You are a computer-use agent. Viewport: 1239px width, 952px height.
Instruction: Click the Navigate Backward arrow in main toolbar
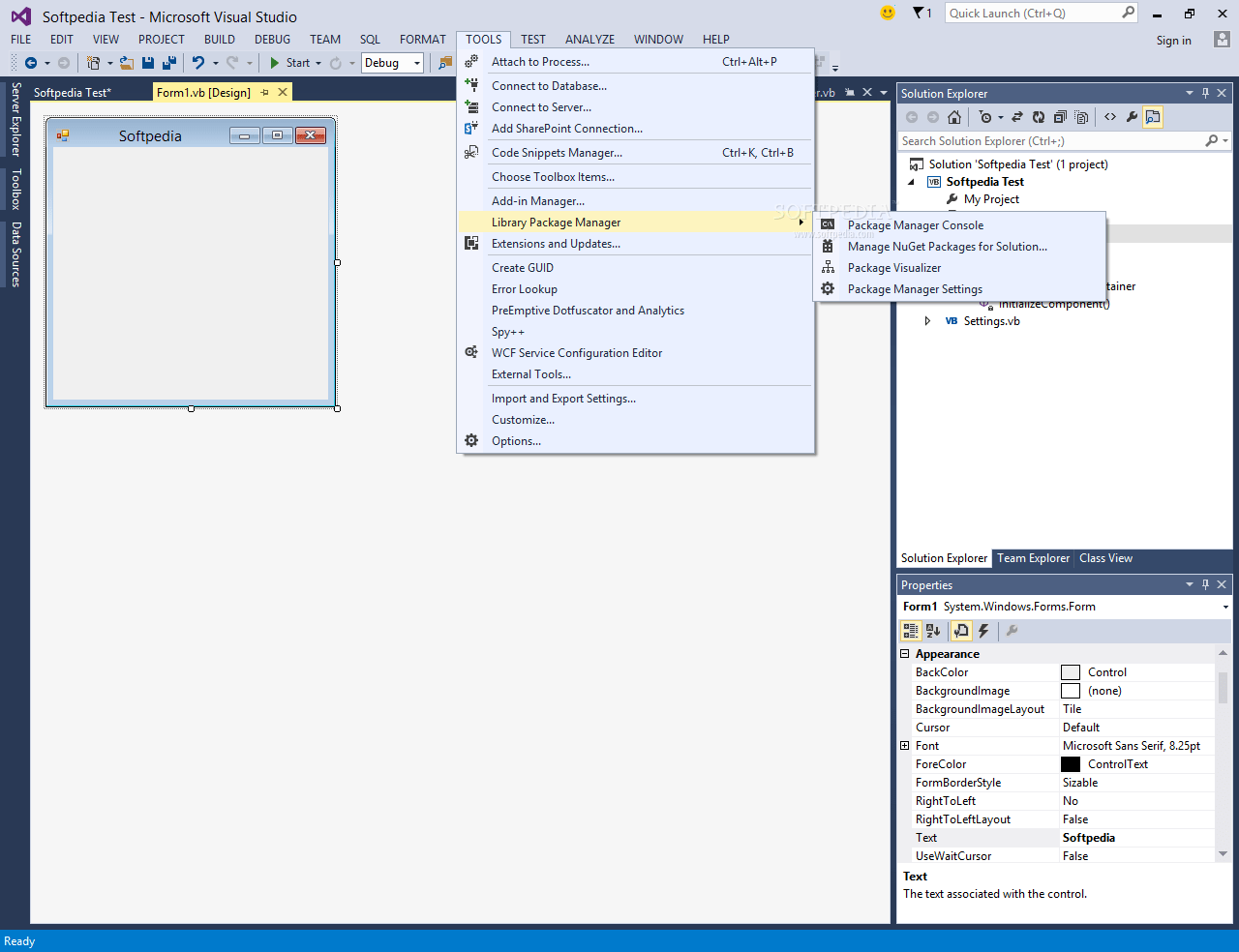coord(31,63)
